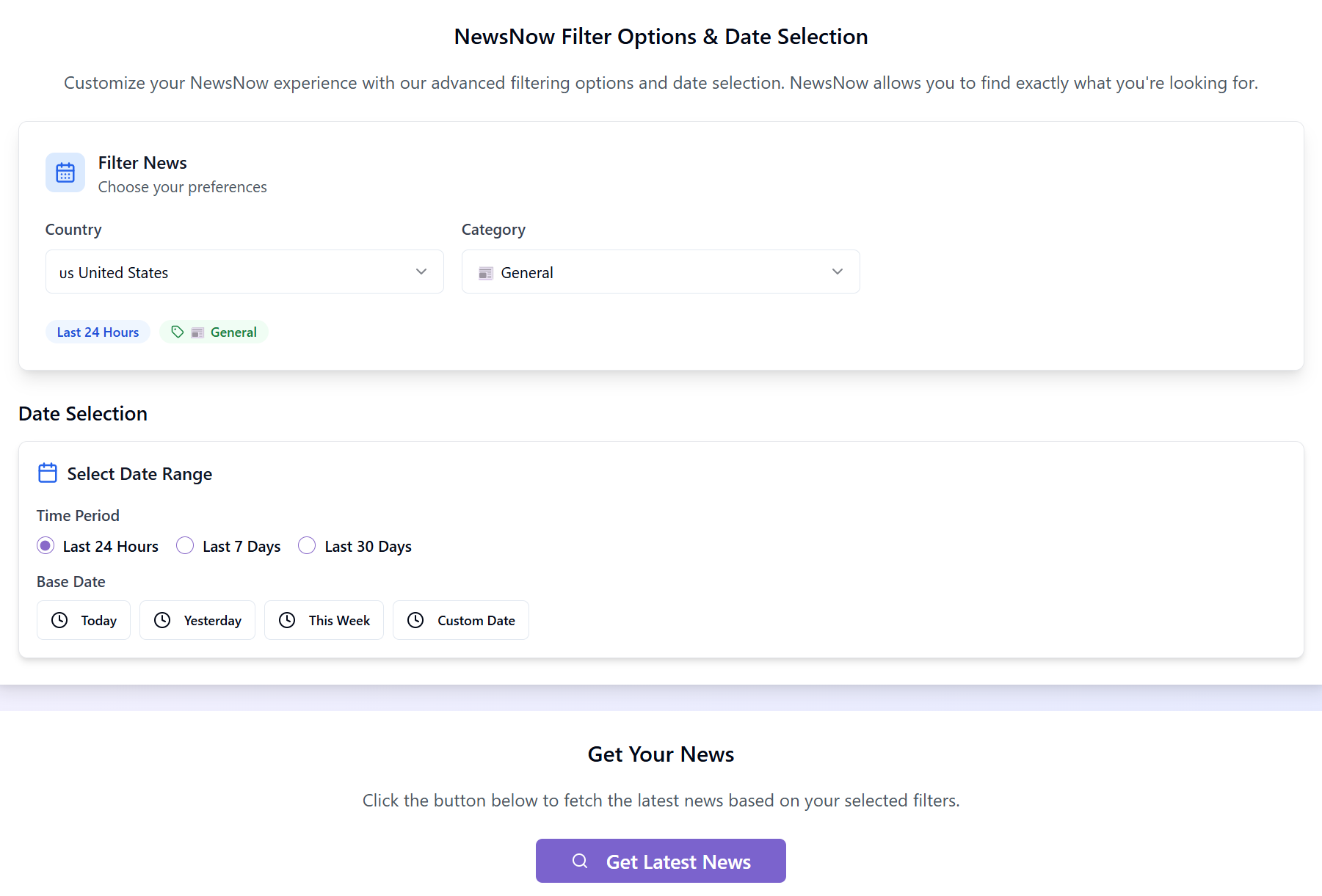The image size is (1322, 896).
Task: Click the chevron arrow in Country field
Action: (x=421, y=272)
